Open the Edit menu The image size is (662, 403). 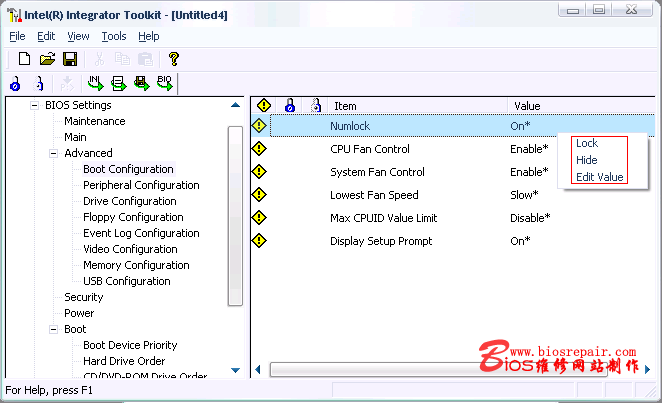click(46, 36)
